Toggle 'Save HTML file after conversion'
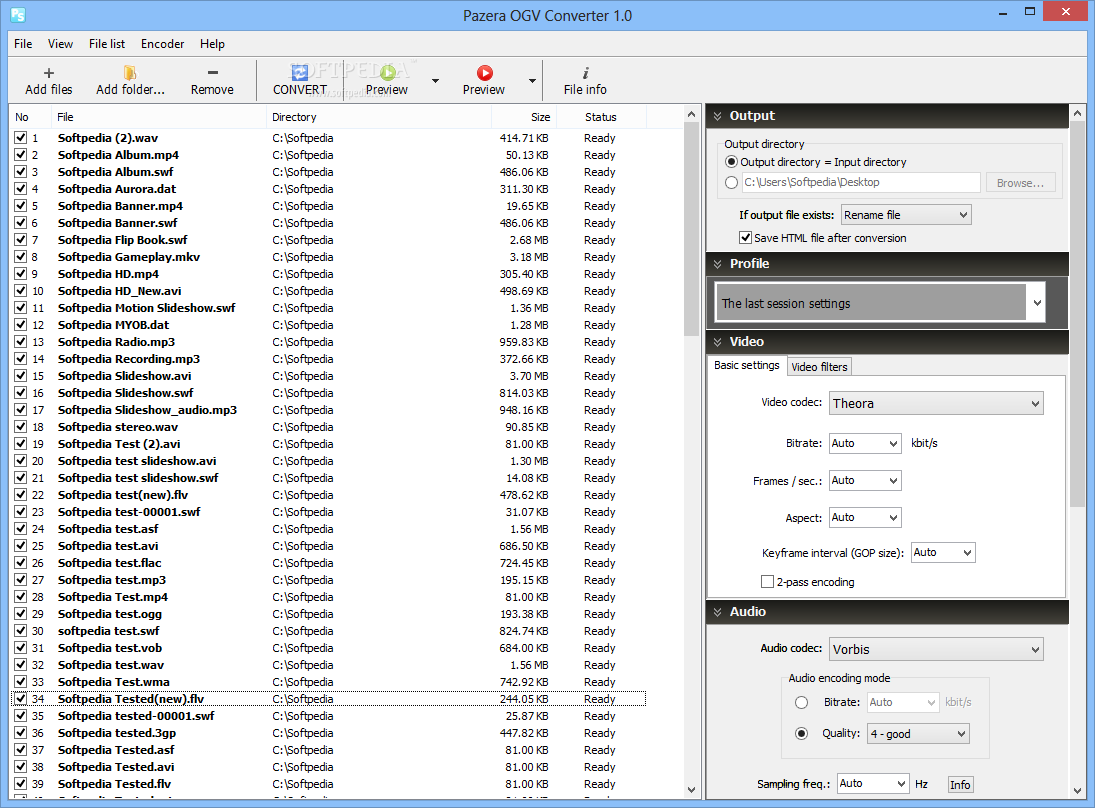1095x808 pixels. point(746,237)
